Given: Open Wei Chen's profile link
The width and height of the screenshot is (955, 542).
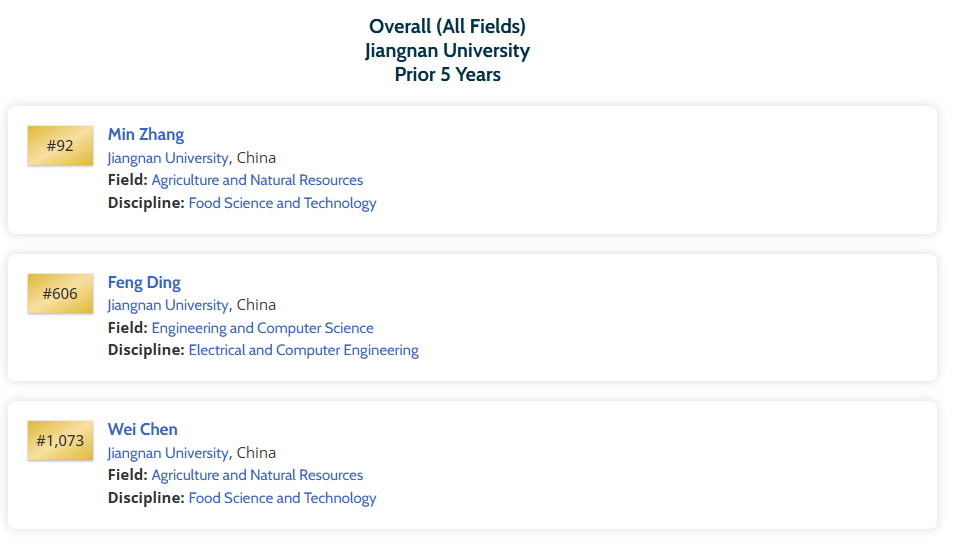Looking at the screenshot, I should 143,429.
